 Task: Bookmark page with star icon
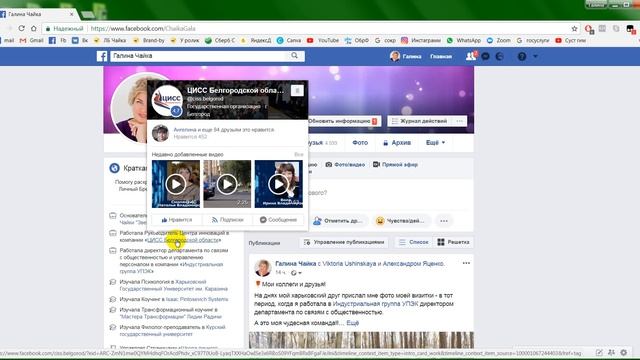coord(574,29)
